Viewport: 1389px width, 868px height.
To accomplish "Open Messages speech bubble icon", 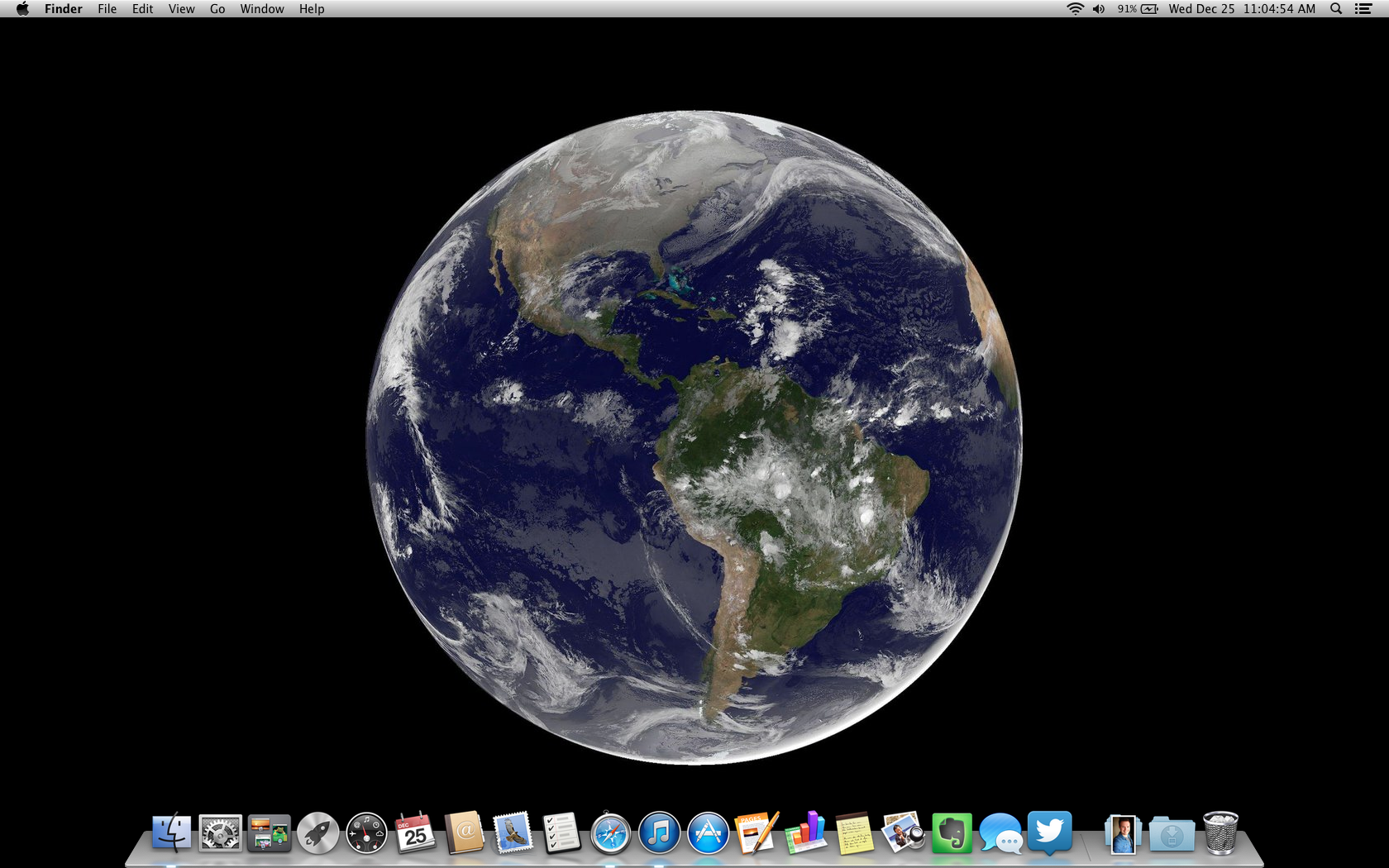I will pyautogui.click(x=1000, y=833).
